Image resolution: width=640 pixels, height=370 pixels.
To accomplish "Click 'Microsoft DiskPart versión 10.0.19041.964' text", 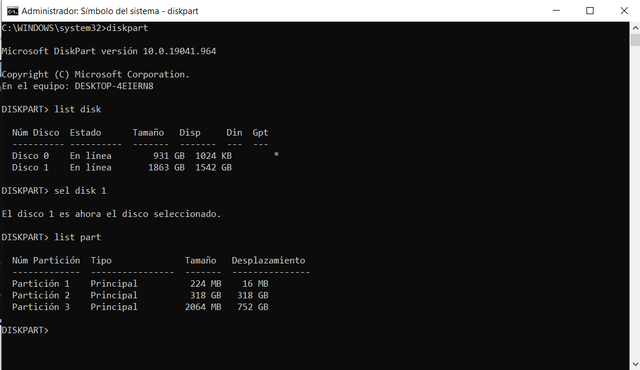I will pyautogui.click(x=109, y=51).
